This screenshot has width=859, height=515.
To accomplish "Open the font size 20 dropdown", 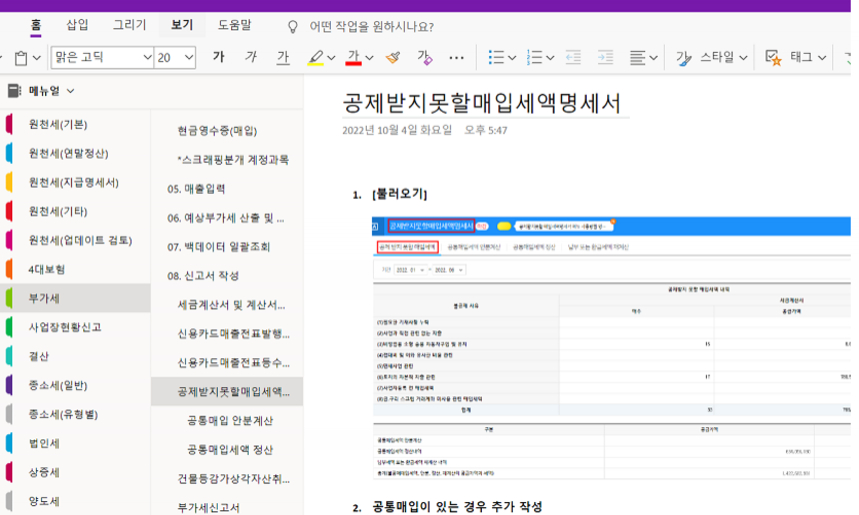I will tap(189, 57).
